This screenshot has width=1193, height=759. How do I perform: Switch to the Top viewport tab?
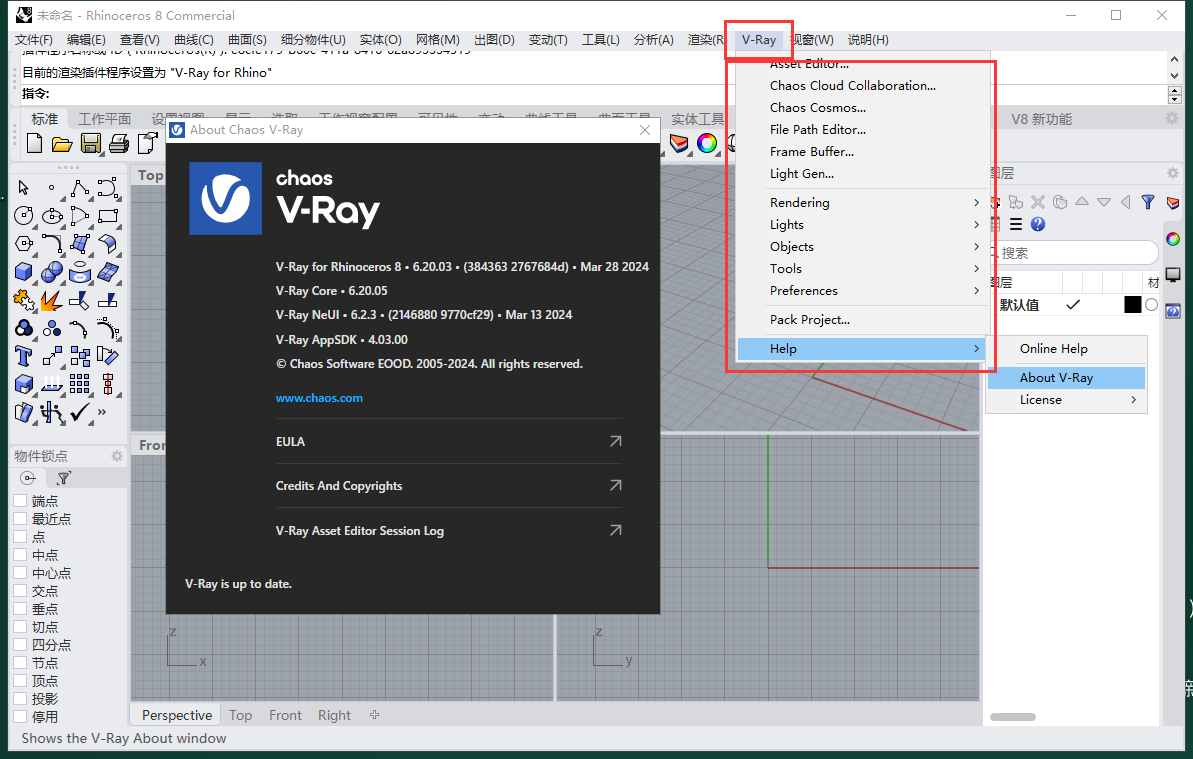point(240,714)
